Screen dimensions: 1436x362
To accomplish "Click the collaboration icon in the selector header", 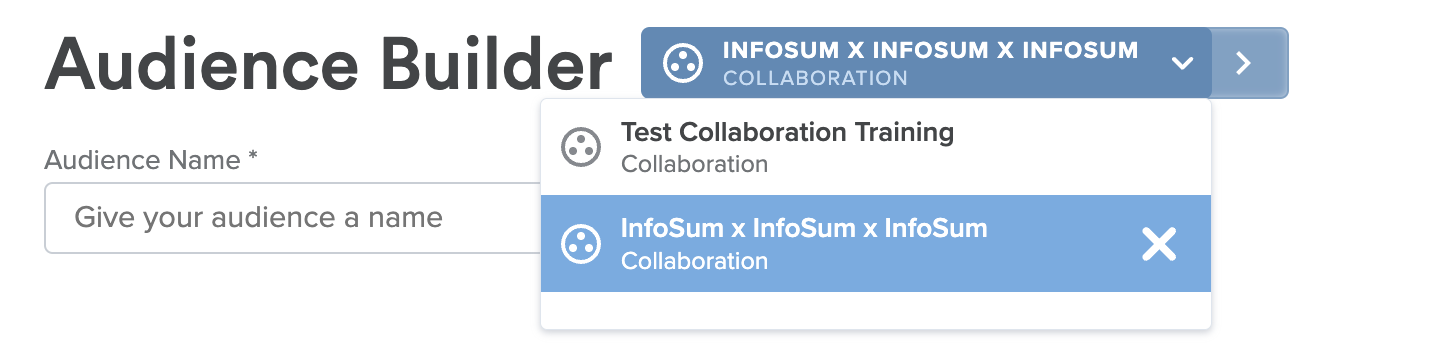I will tap(684, 62).
